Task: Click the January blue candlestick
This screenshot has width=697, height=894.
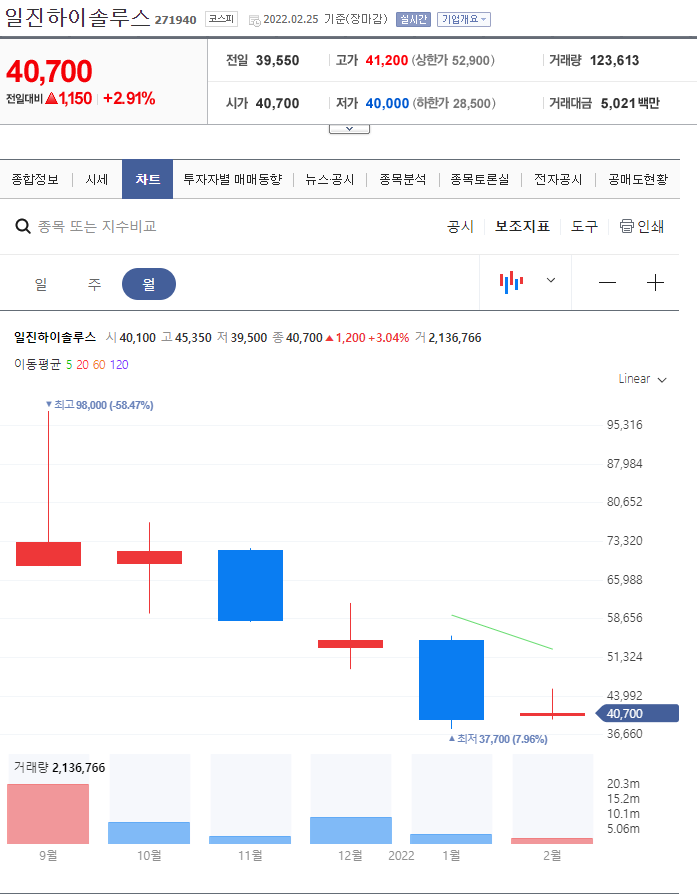Action: pos(451,680)
